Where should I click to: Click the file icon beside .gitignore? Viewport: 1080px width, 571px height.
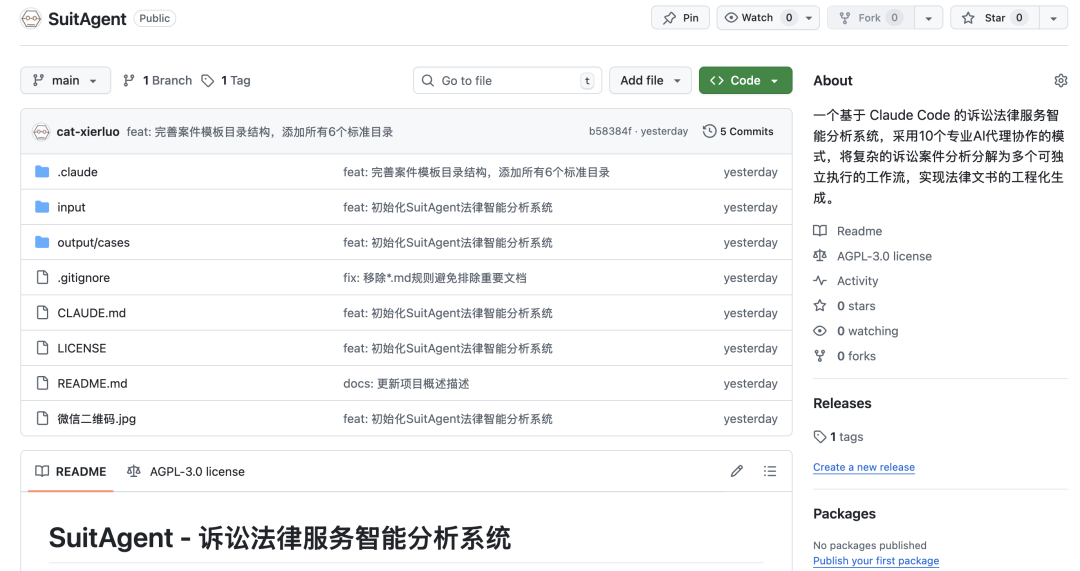pyautogui.click(x=42, y=278)
